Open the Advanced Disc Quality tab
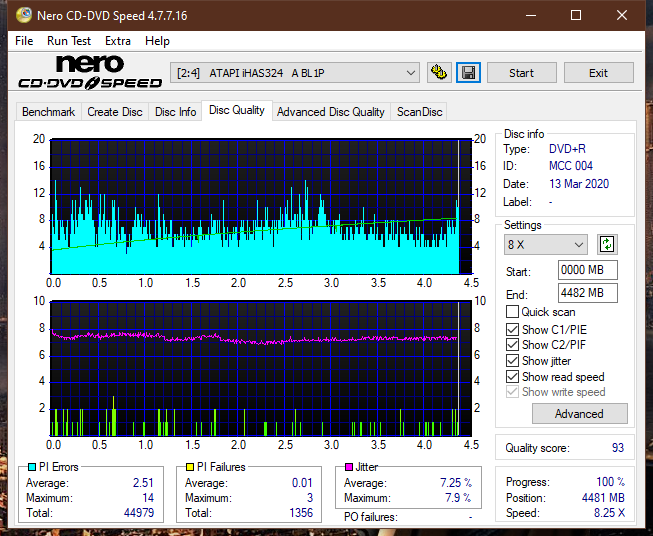Screen dimensions: 653x536 click(x=331, y=112)
